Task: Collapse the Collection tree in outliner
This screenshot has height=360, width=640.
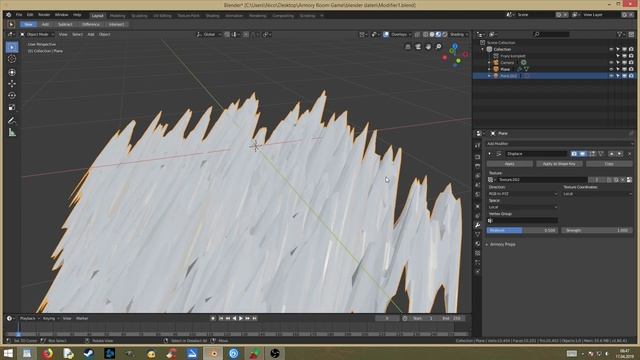Action: point(483,49)
